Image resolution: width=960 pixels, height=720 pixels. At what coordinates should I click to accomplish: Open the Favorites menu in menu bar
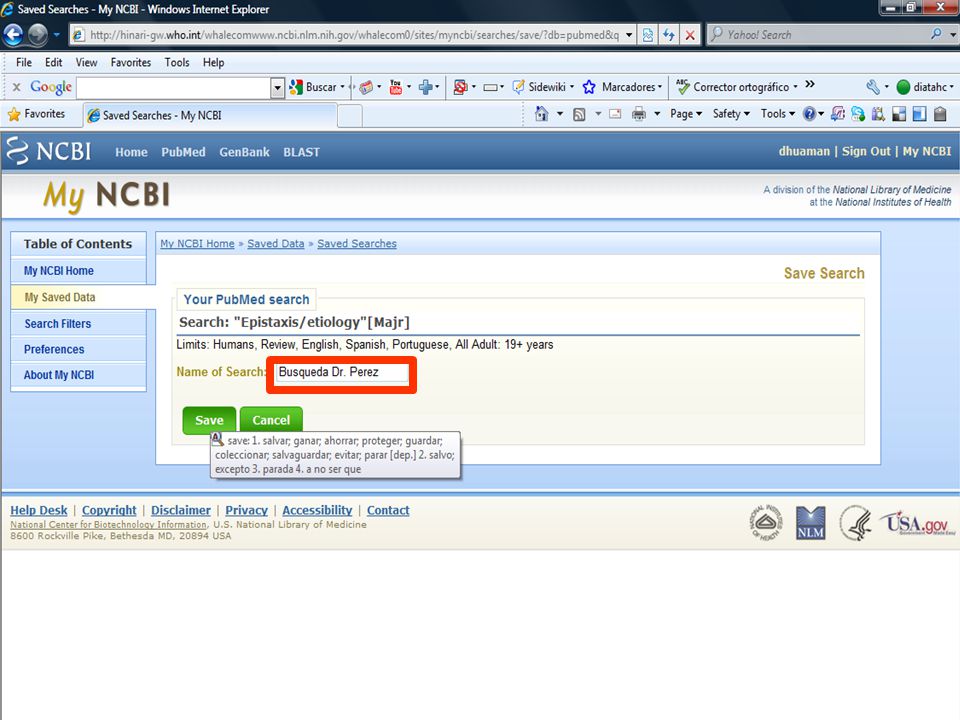pyautogui.click(x=130, y=62)
